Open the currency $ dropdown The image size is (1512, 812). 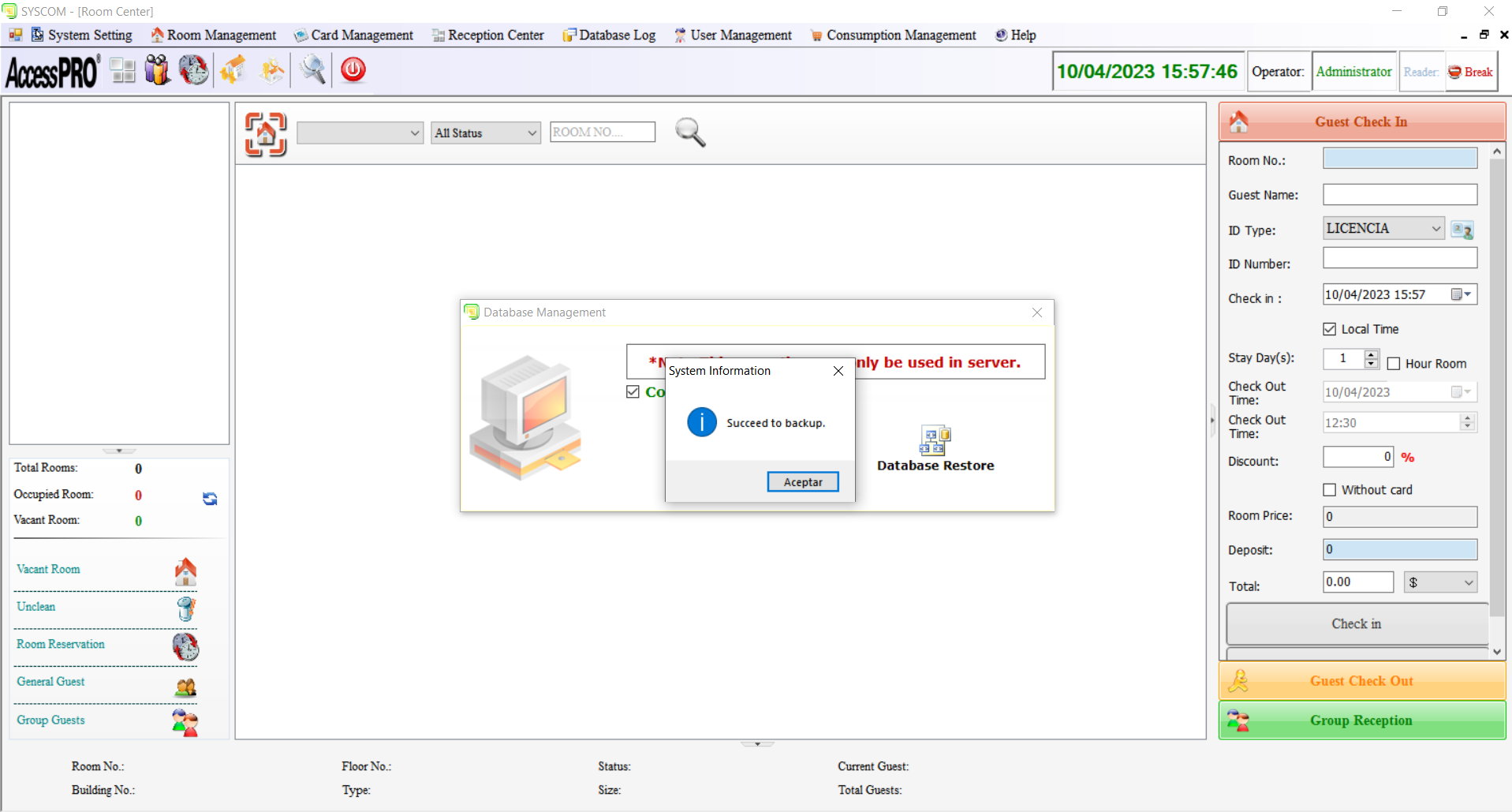[1440, 582]
